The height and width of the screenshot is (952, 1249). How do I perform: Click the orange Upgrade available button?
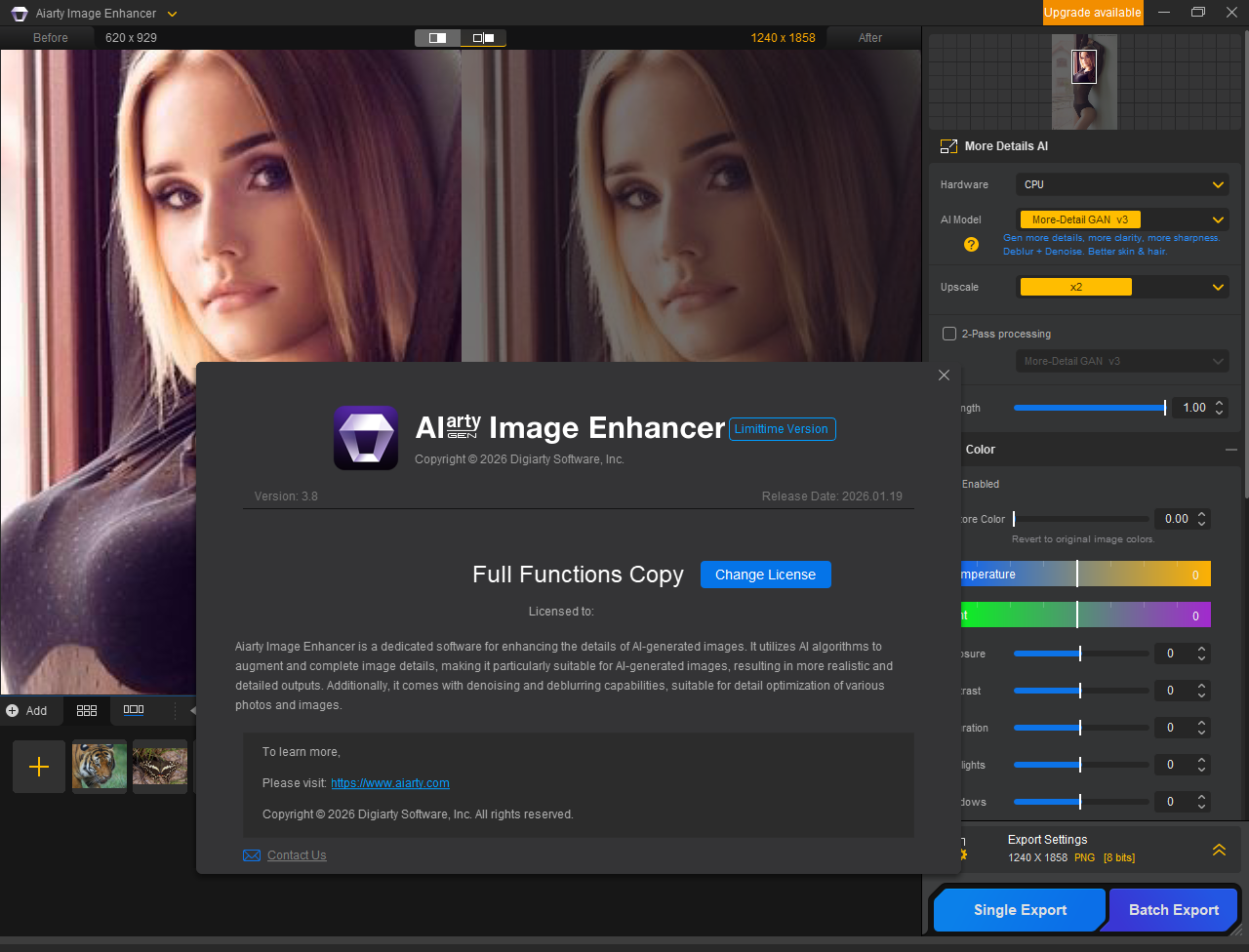pos(1093,13)
